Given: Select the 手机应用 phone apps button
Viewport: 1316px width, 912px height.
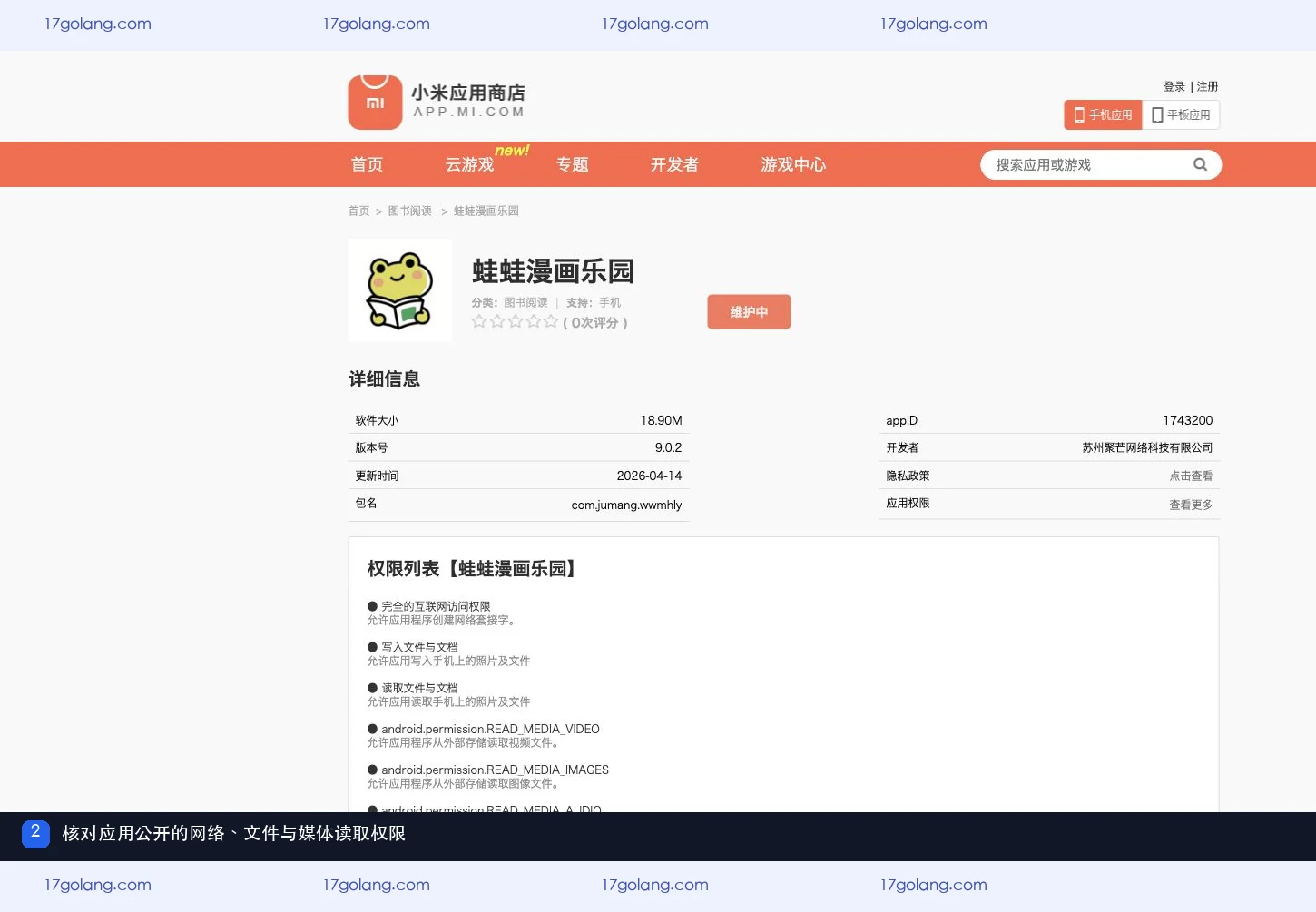Looking at the screenshot, I should click(1103, 115).
